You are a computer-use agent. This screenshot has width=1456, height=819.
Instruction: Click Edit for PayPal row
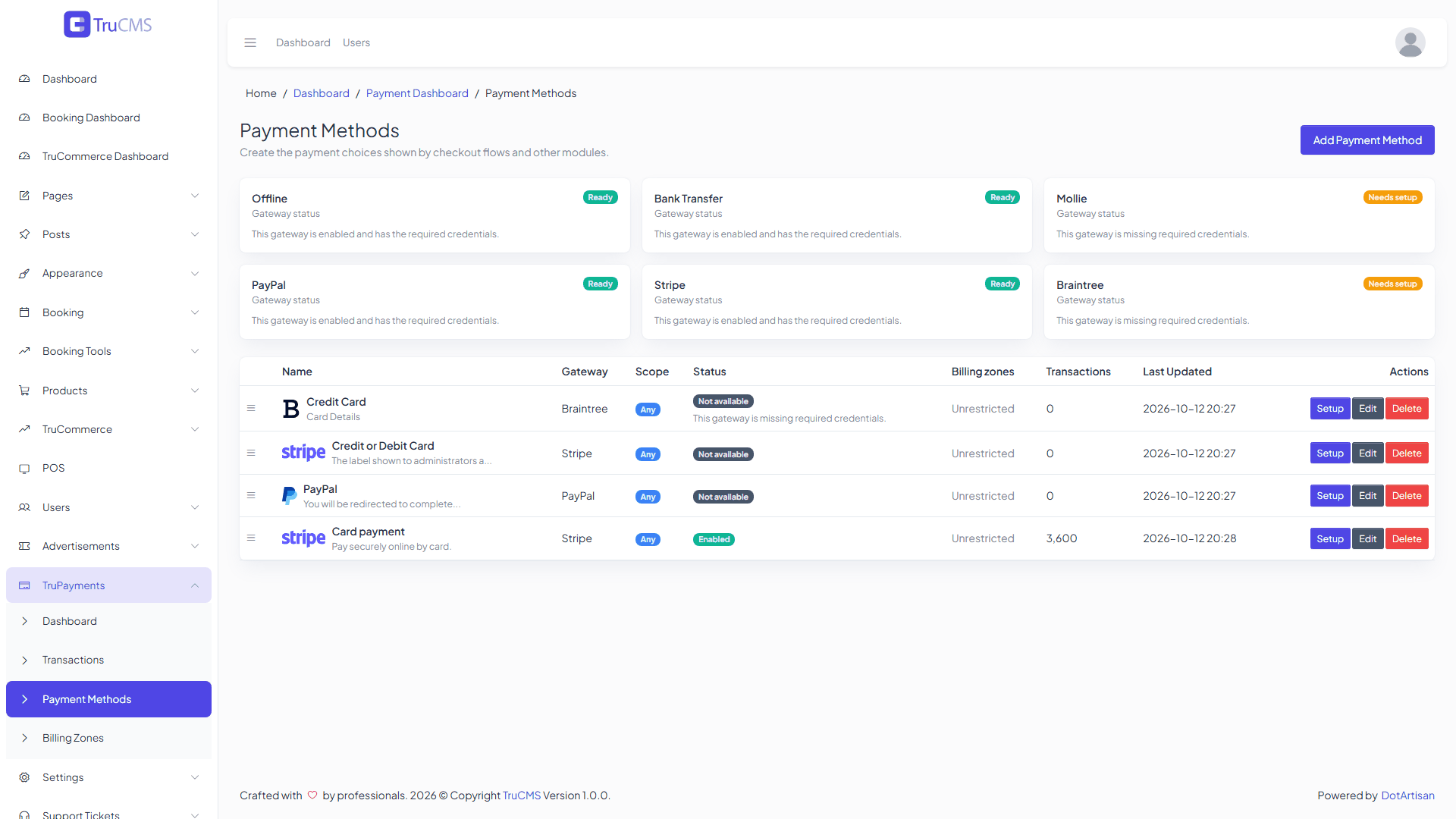click(x=1367, y=496)
